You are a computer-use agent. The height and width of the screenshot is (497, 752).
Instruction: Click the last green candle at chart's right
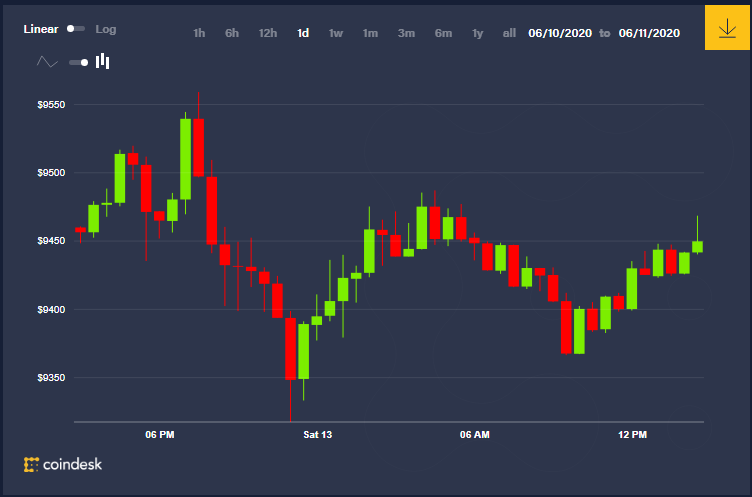(x=697, y=247)
